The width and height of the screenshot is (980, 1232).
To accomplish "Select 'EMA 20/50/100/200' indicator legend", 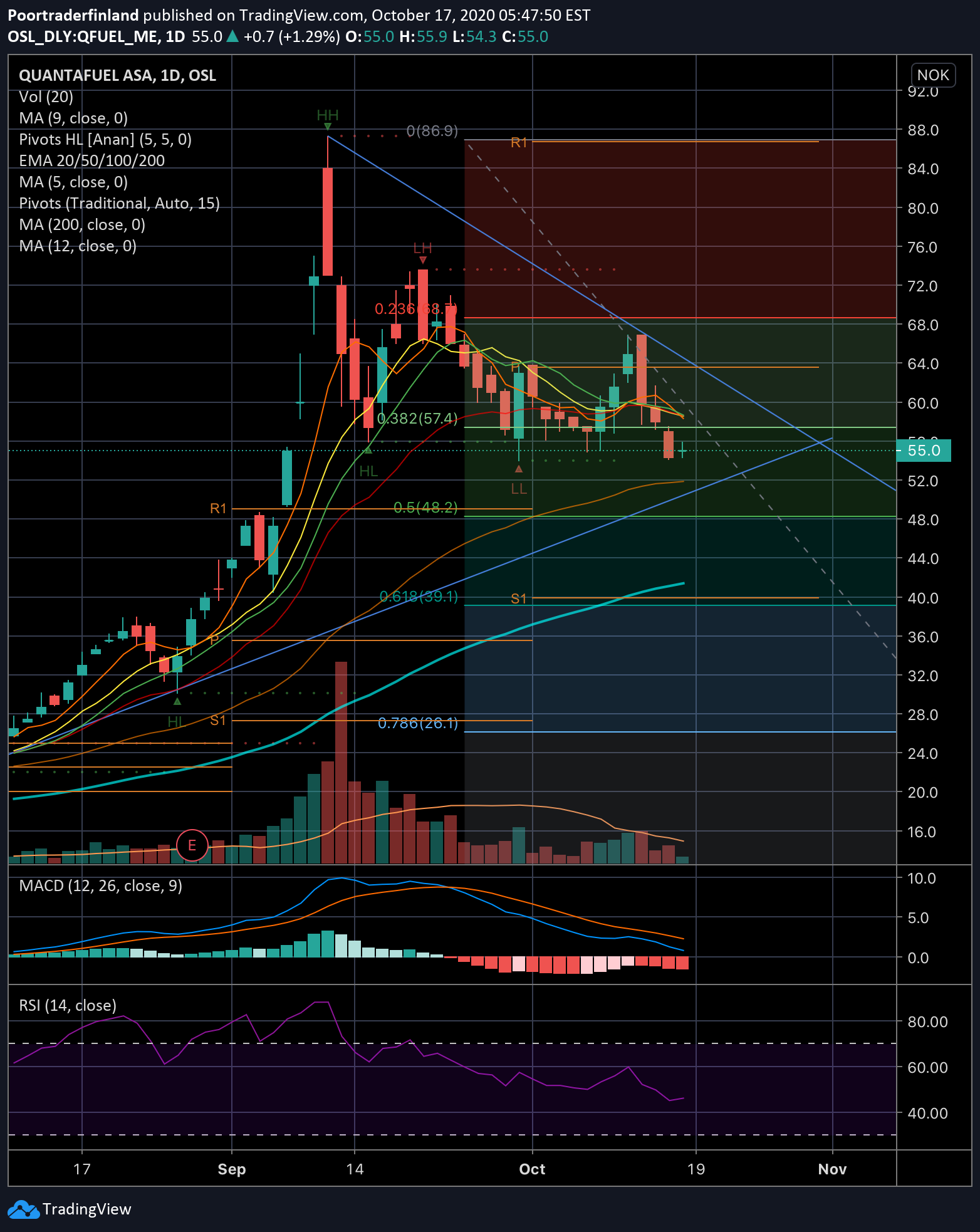I will [x=92, y=160].
